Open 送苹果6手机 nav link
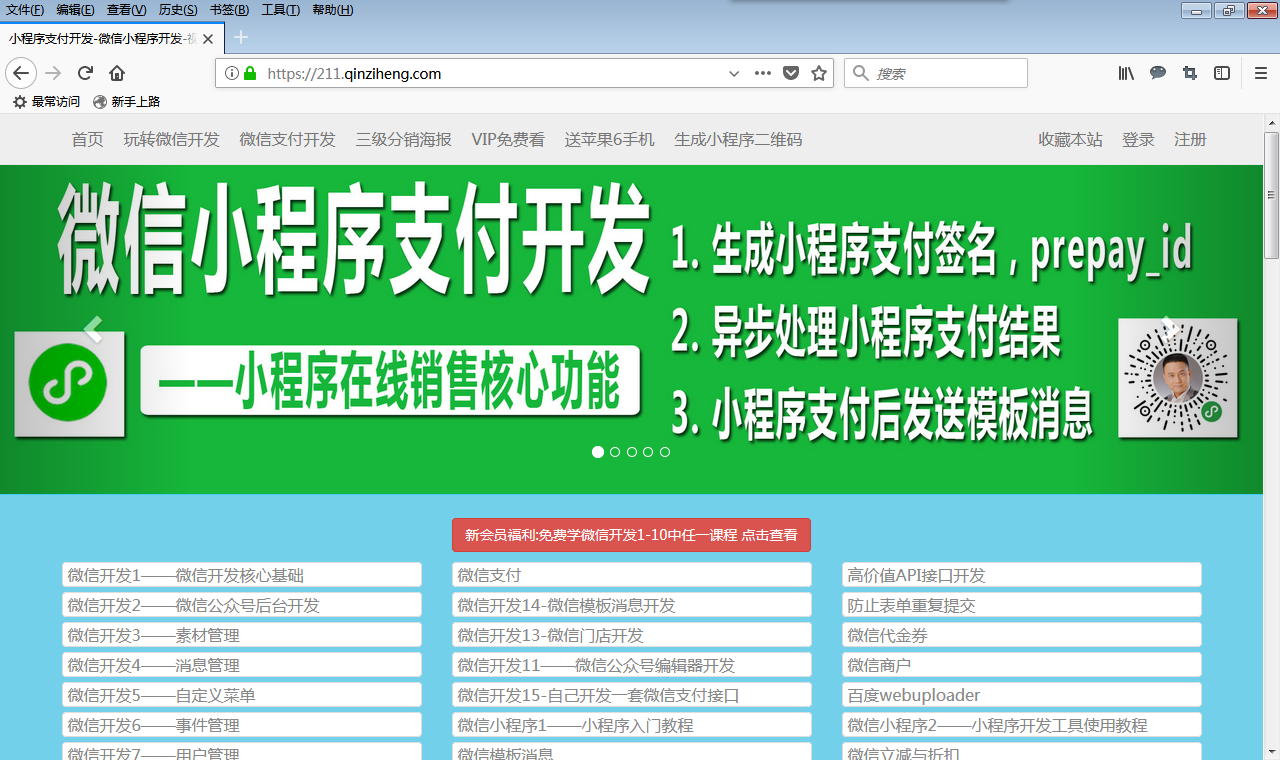This screenshot has height=760, width=1280. (609, 140)
